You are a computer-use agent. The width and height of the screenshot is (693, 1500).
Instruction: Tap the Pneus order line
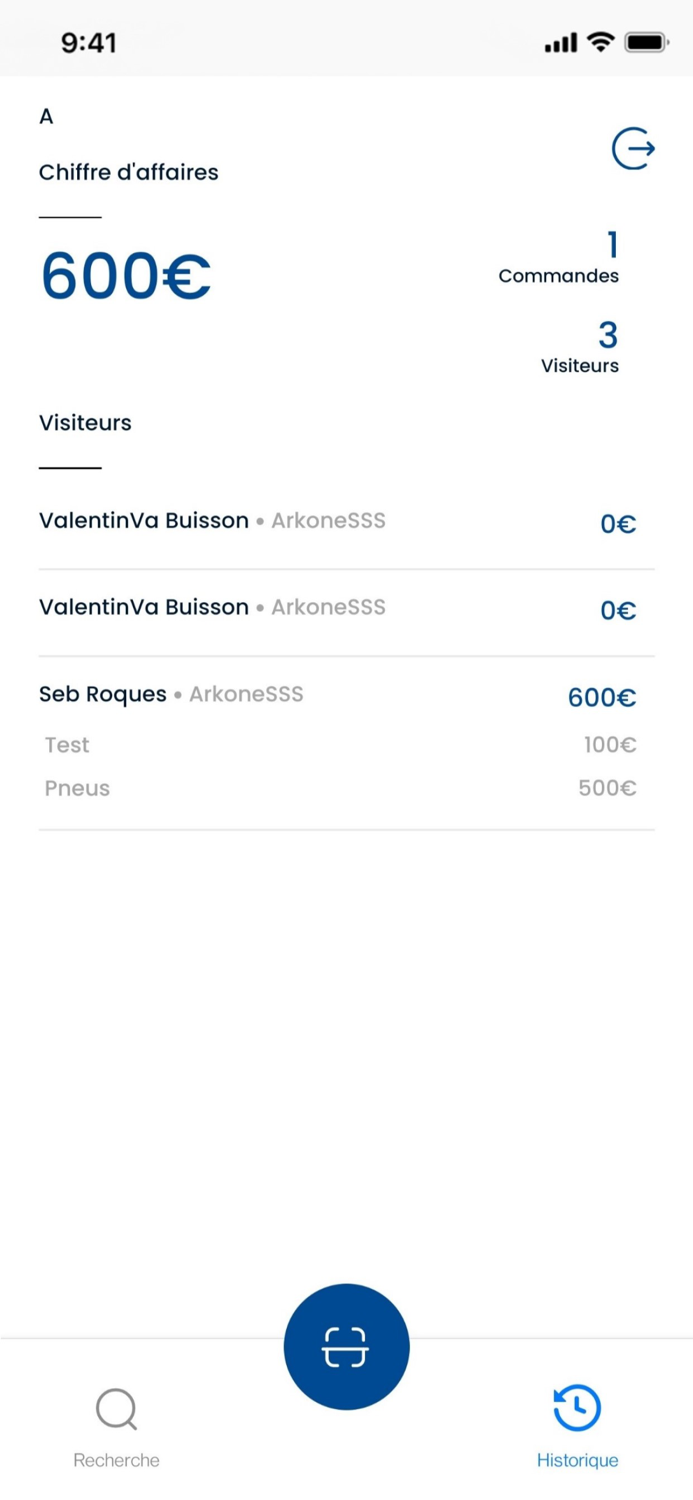click(77, 788)
